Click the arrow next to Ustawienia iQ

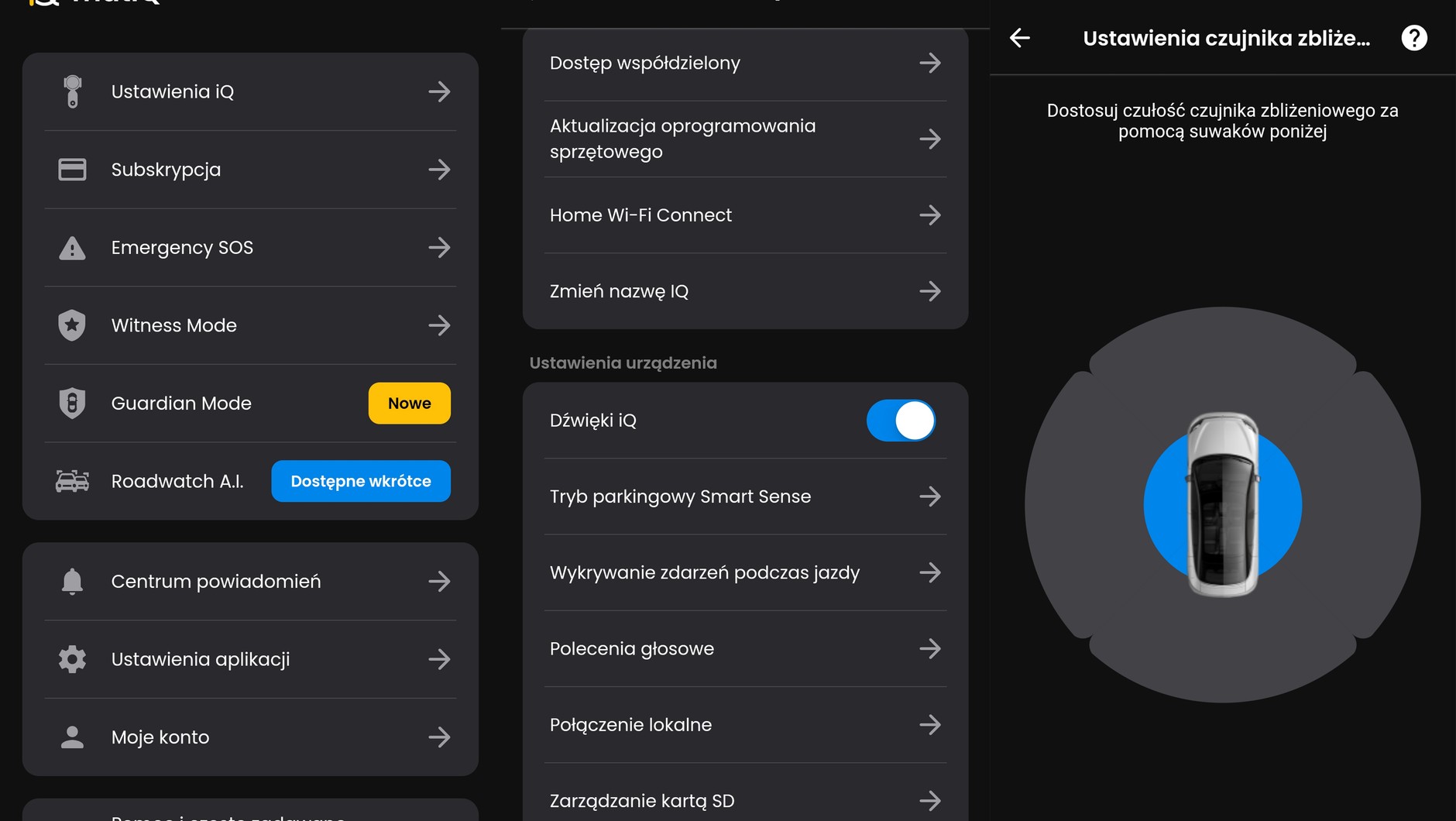click(x=439, y=91)
